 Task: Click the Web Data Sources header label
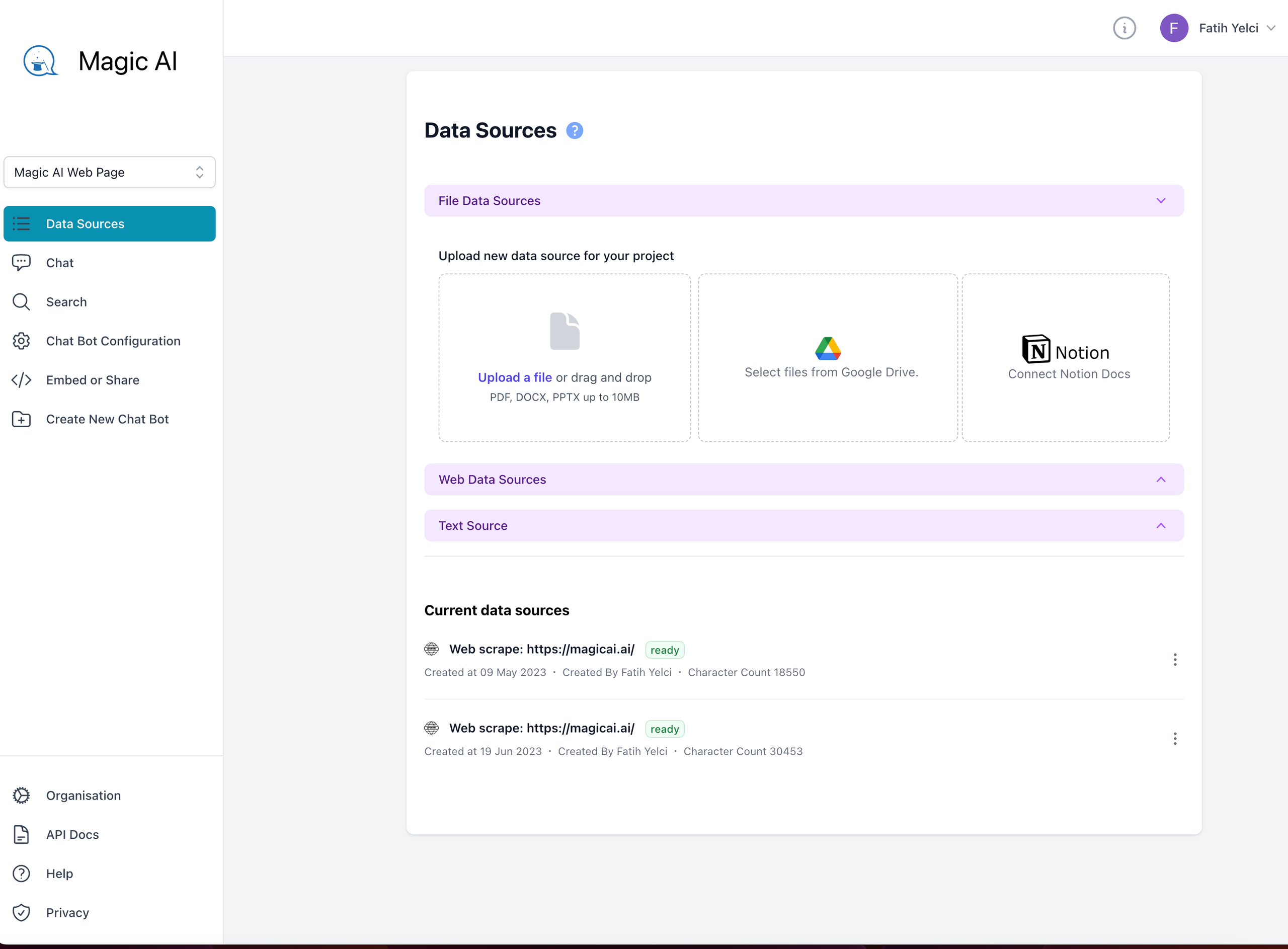tap(492, 479)
